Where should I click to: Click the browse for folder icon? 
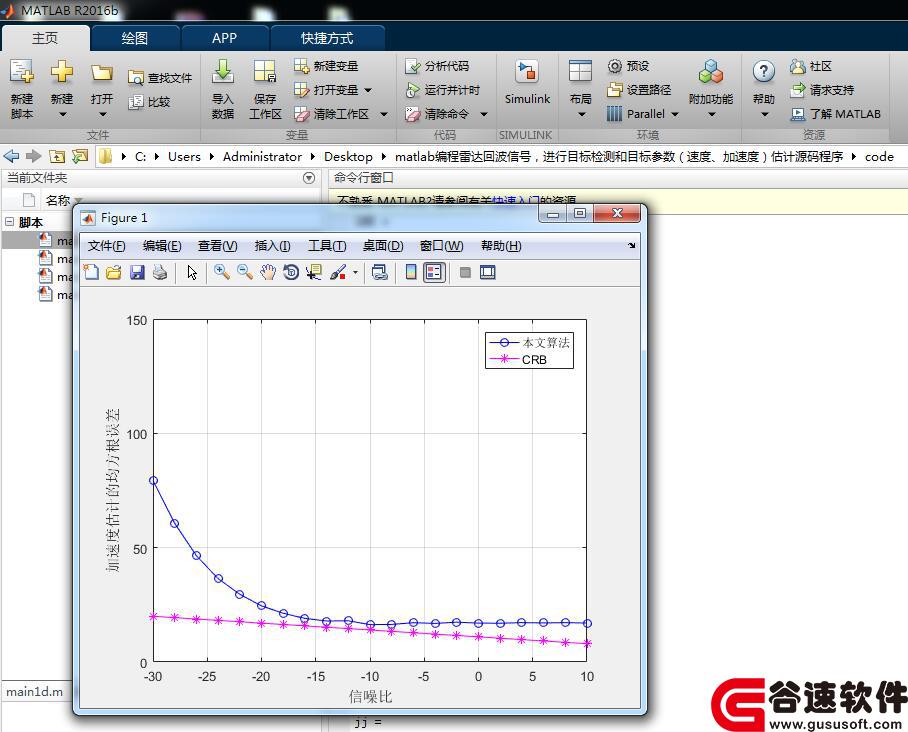point(79,156)
